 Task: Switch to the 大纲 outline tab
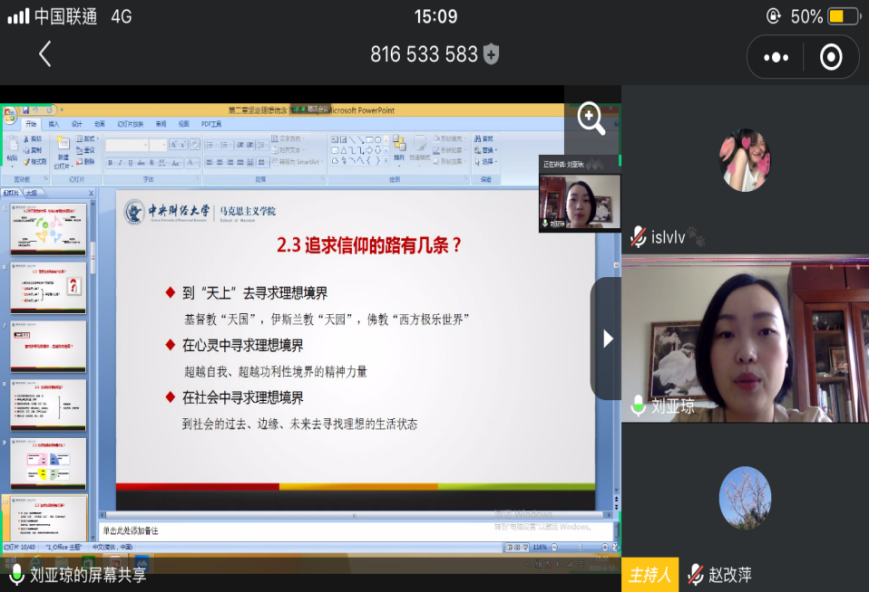pyautogui.click(x=33, y=192)
